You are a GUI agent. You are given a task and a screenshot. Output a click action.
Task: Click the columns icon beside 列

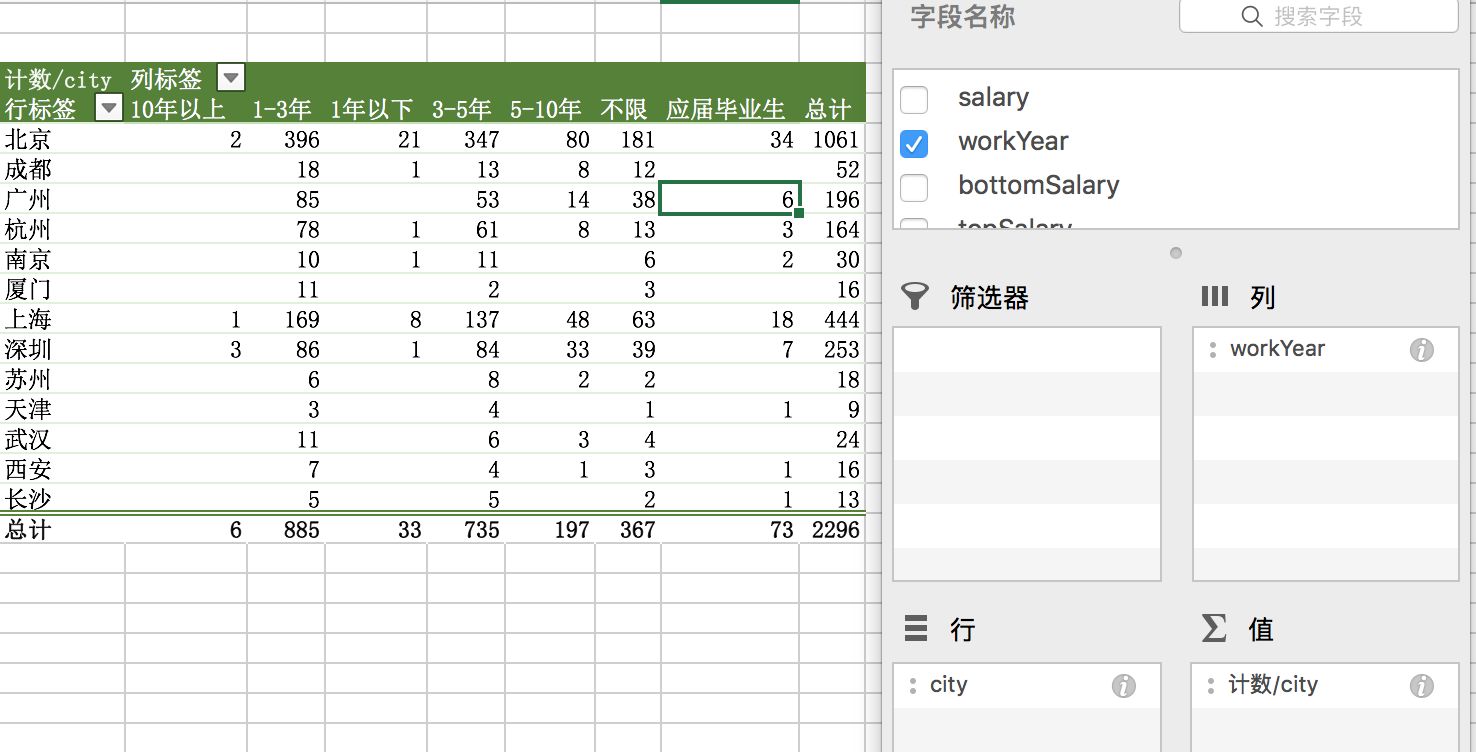pos(1214,296)
